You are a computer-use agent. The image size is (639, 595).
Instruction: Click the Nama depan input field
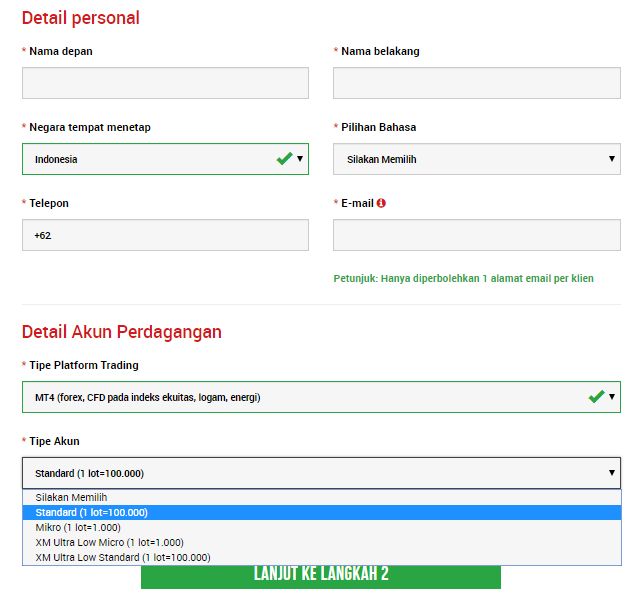[x=165, y=83]
